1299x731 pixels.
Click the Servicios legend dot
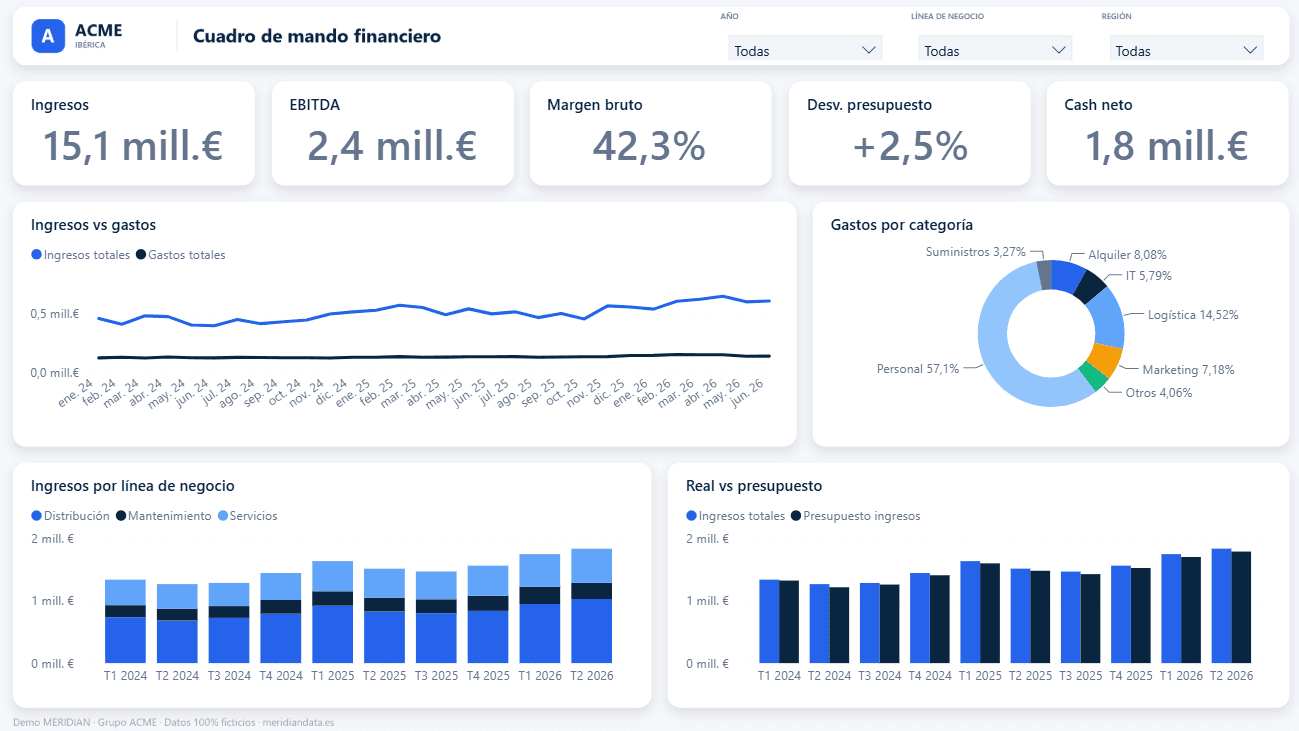pos(223,516)
